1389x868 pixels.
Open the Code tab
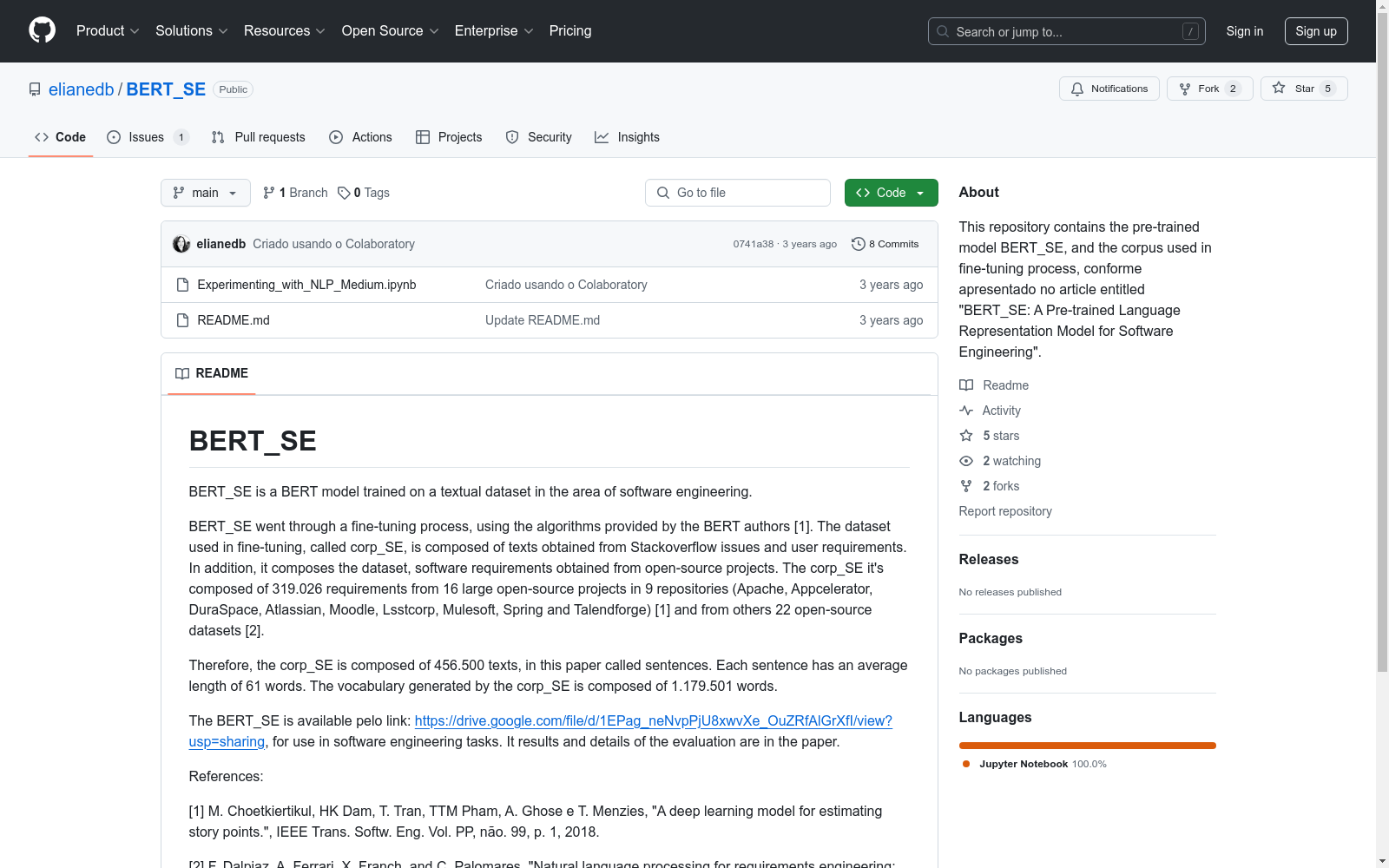(x=60, y=137)
